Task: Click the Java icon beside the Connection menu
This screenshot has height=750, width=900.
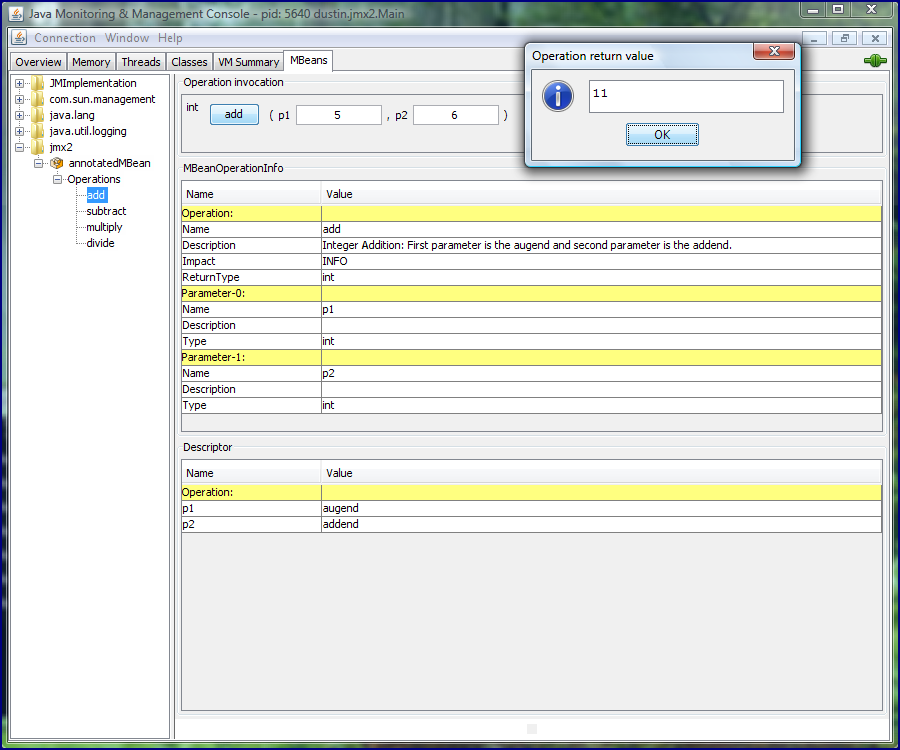Action: click(x=19, y=38)
